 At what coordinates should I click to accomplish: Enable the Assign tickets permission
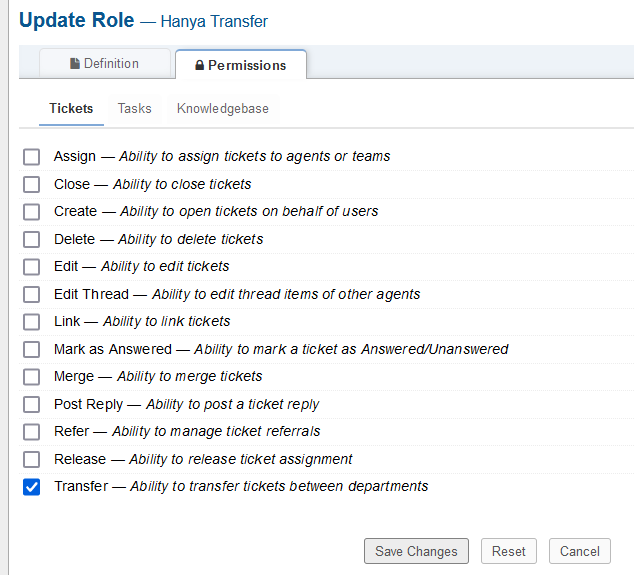[32, 157]
